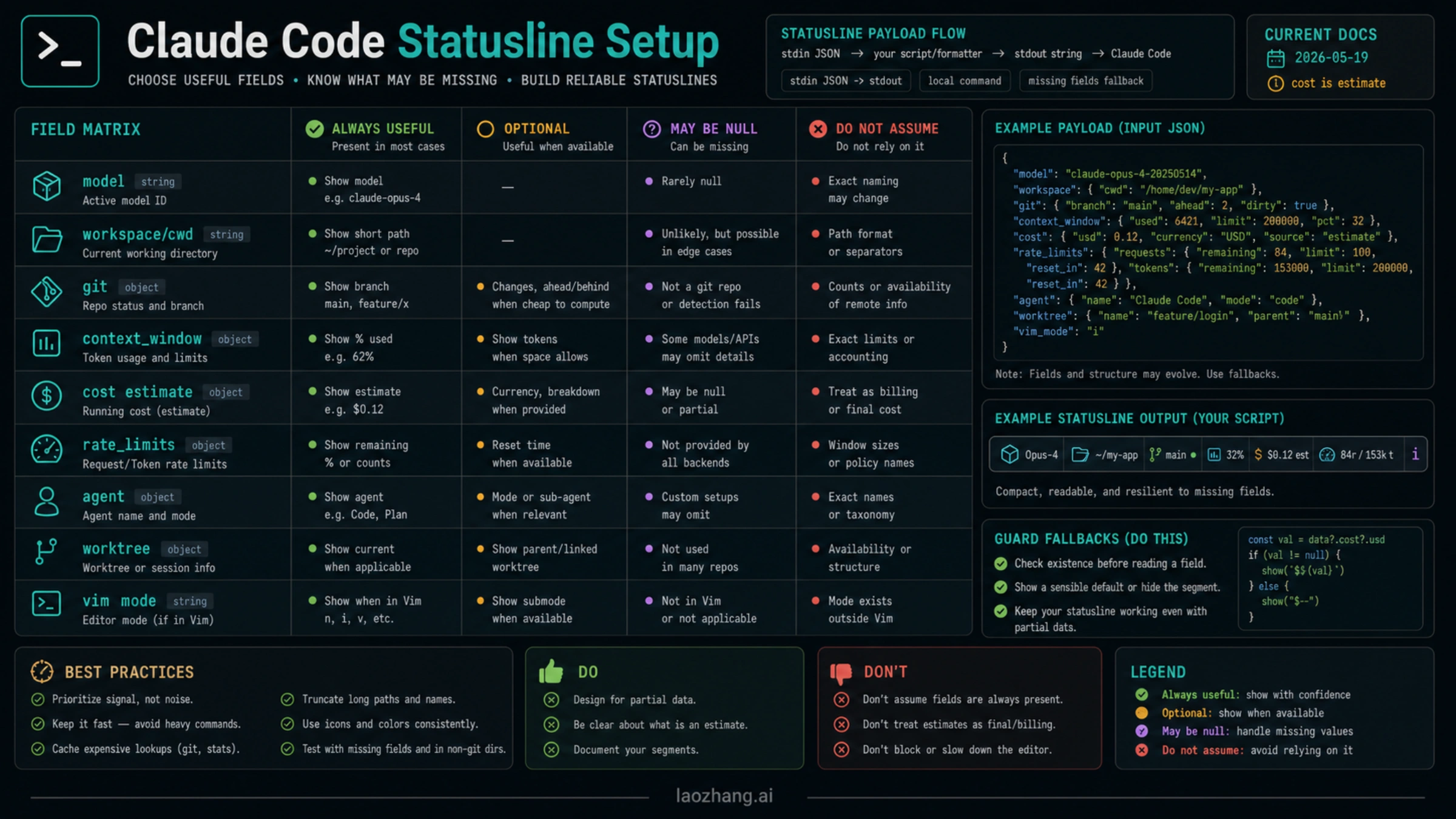Click the red X by 'Don't block or slow down'
Viewport: 1456px width, 819px height.
click(841, 750)
